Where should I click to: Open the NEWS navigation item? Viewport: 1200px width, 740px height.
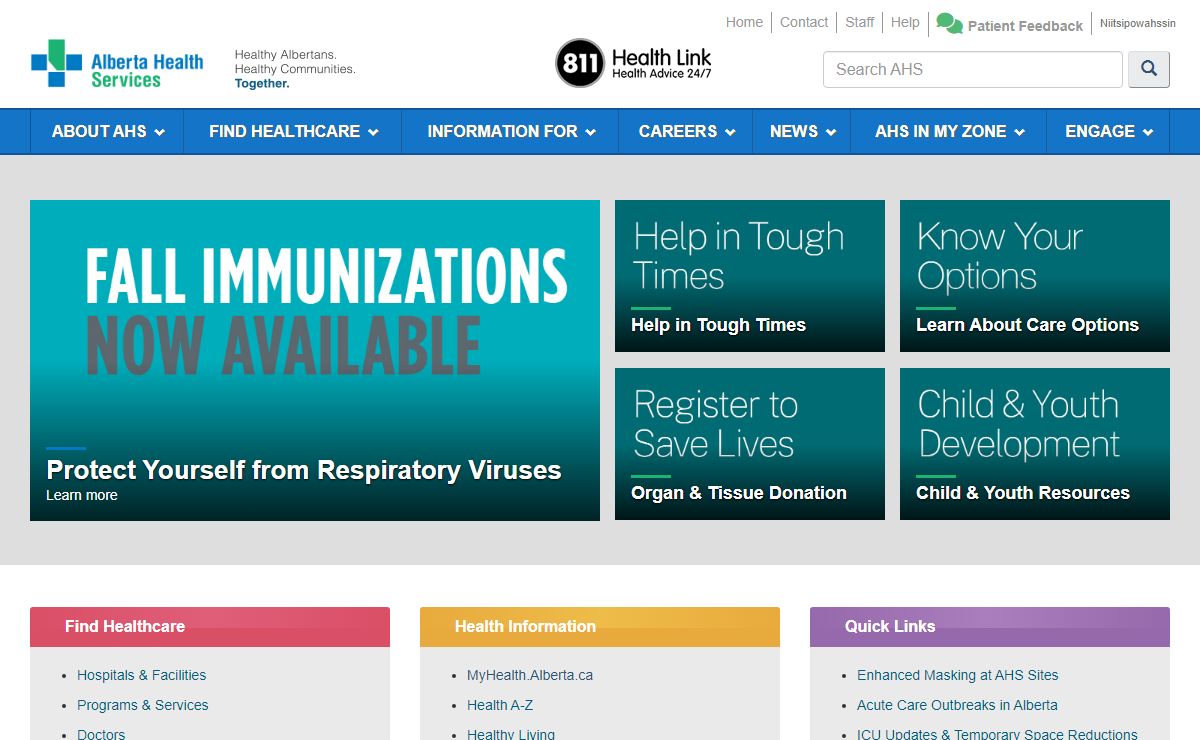tap(802, 131)
